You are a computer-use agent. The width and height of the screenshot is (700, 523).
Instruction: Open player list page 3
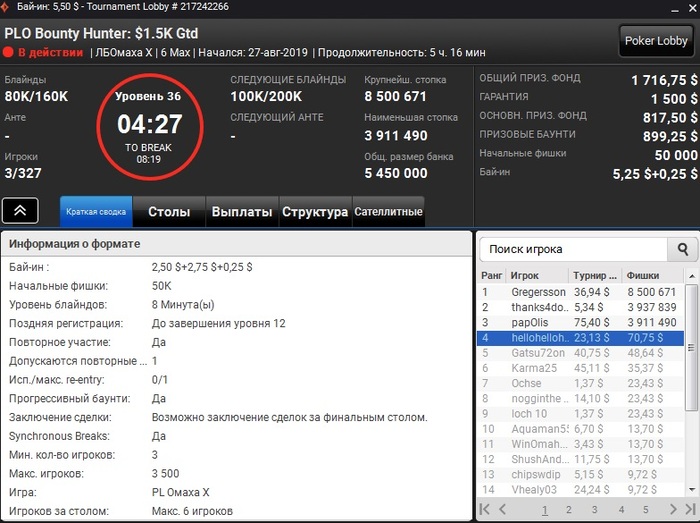point(595,510)
